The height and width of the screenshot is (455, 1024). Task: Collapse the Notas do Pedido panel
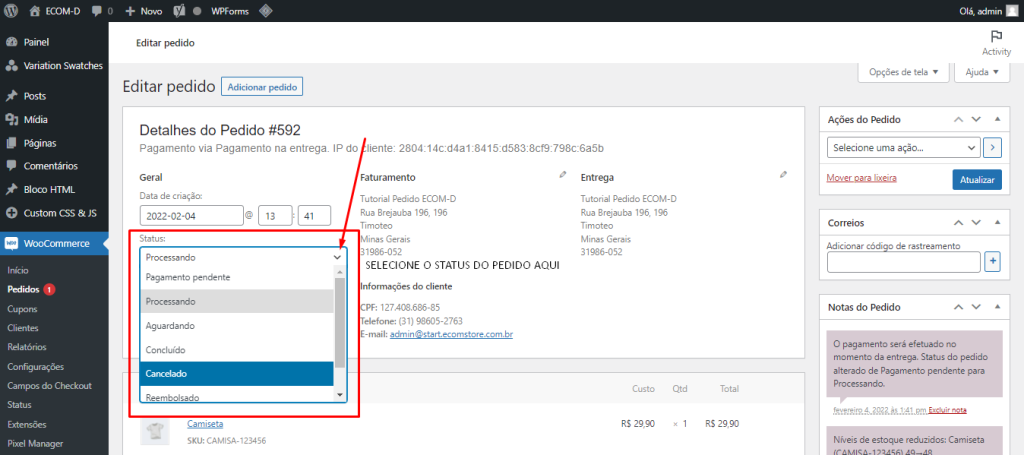pos(997,307)
